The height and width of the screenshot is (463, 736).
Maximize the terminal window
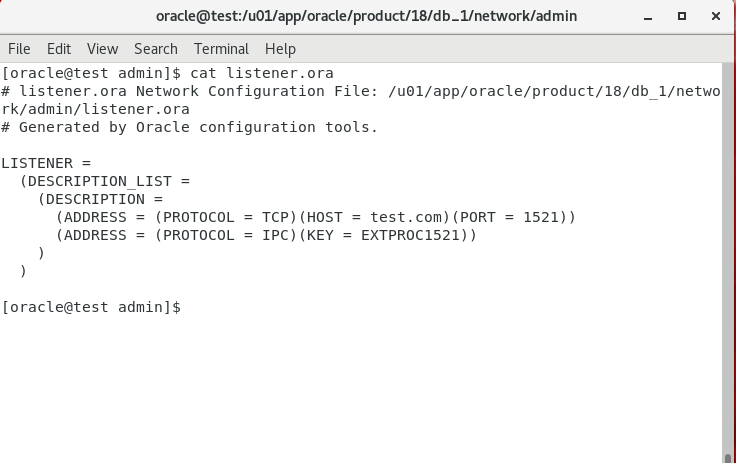tap(682, 16)
